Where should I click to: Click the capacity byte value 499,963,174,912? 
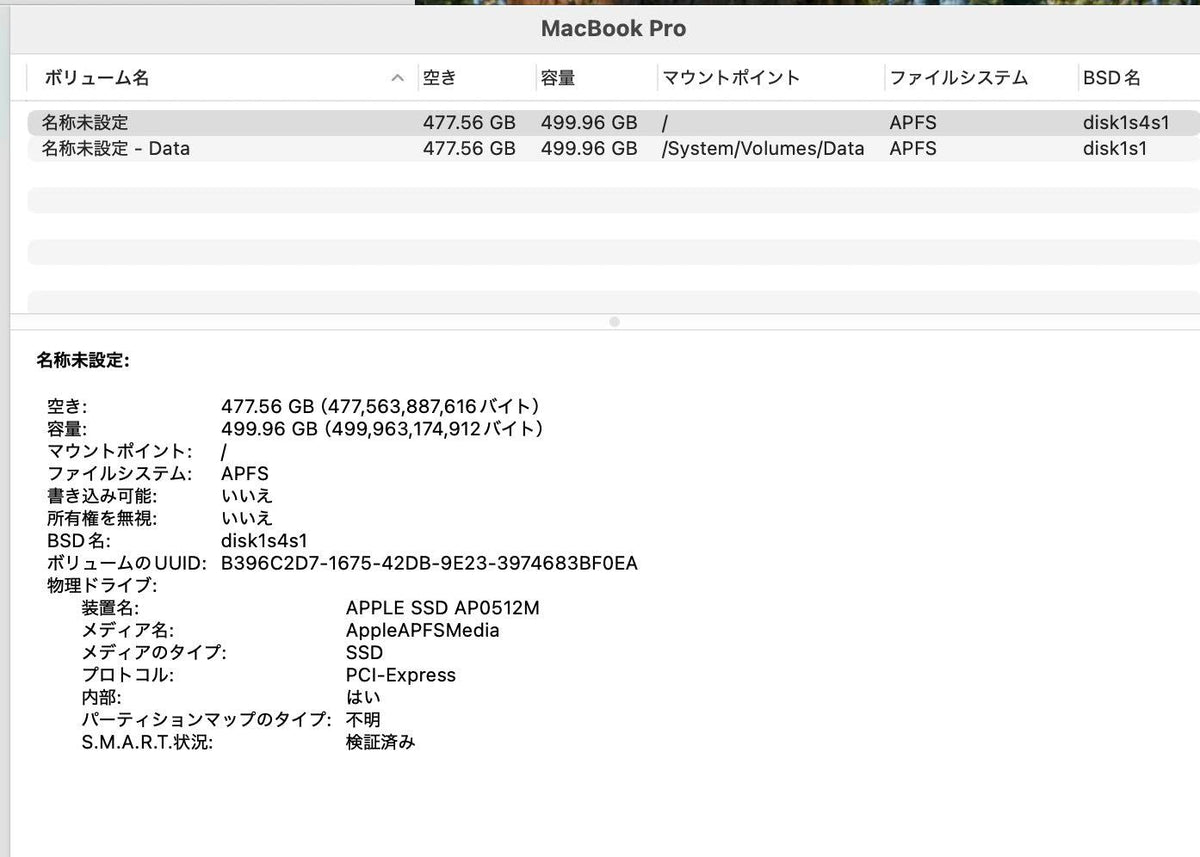pos(405,429)
